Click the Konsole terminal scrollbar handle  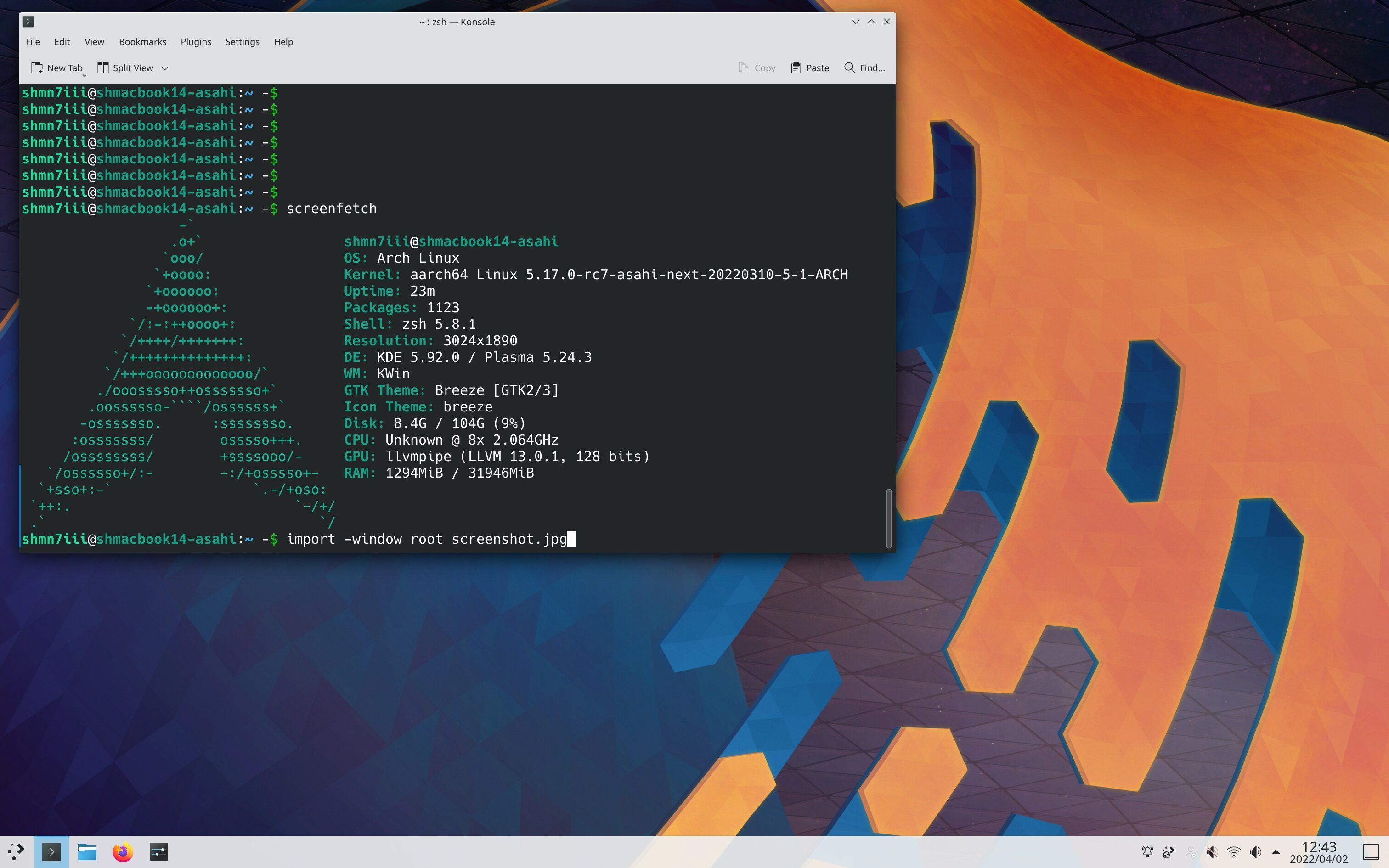(x=888, y=518)
